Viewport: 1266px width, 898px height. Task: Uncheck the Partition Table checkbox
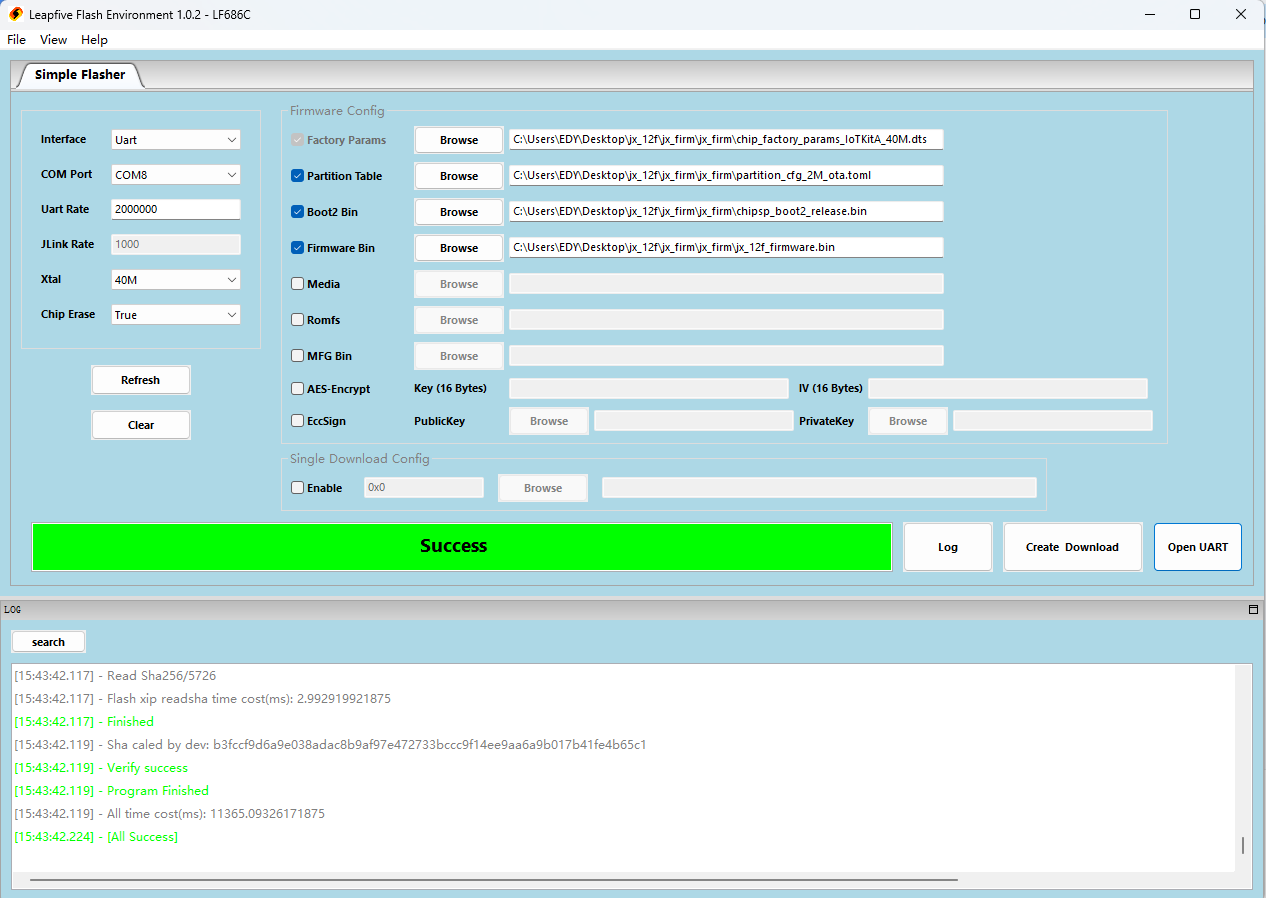298,176
